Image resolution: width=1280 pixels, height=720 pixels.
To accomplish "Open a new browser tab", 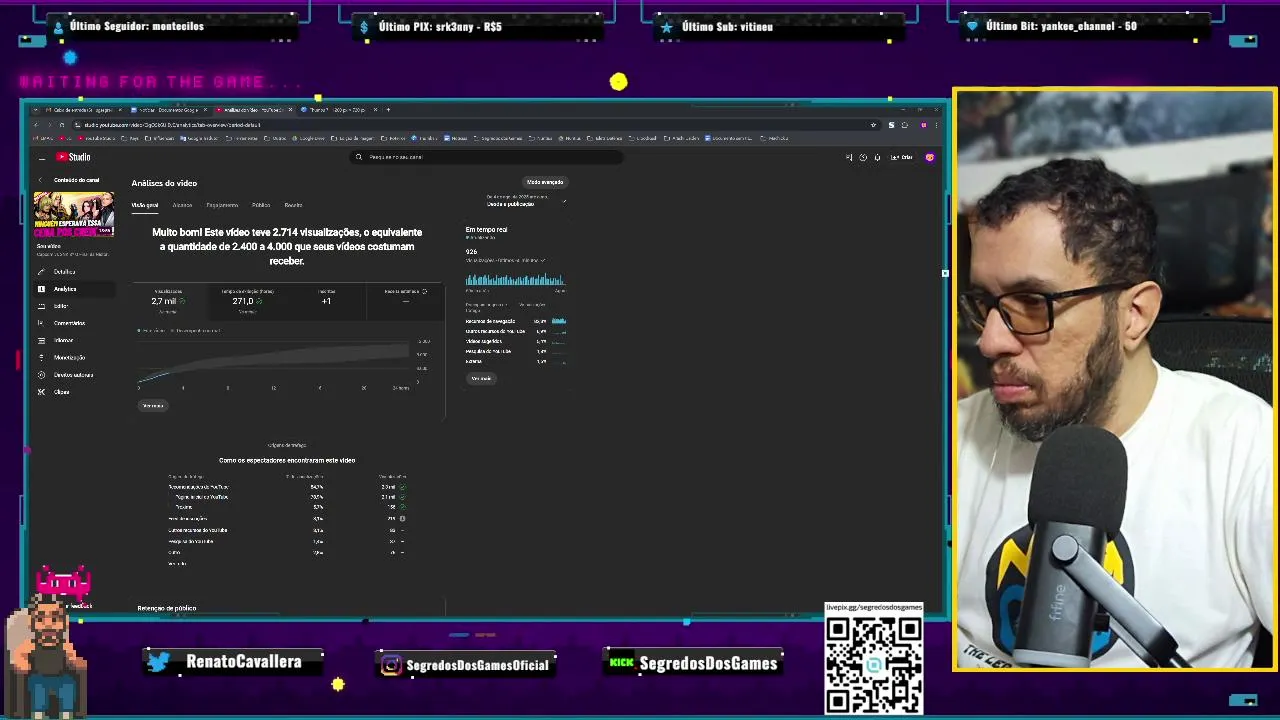I will (x=388, y=110).
